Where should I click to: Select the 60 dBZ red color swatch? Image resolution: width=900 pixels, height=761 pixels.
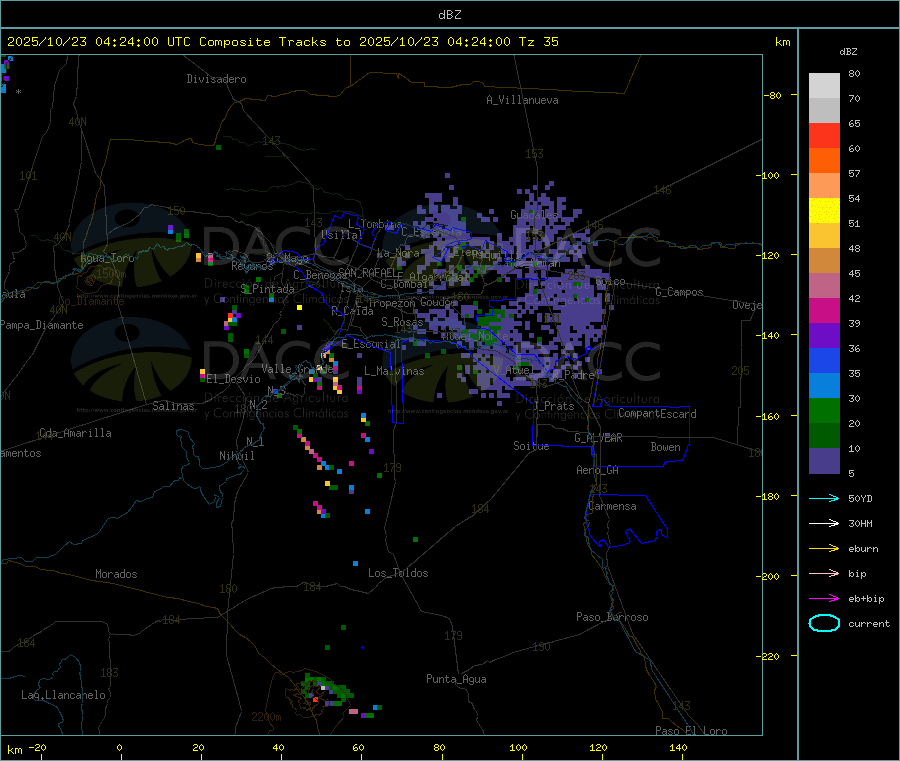[x=824, y=135]
